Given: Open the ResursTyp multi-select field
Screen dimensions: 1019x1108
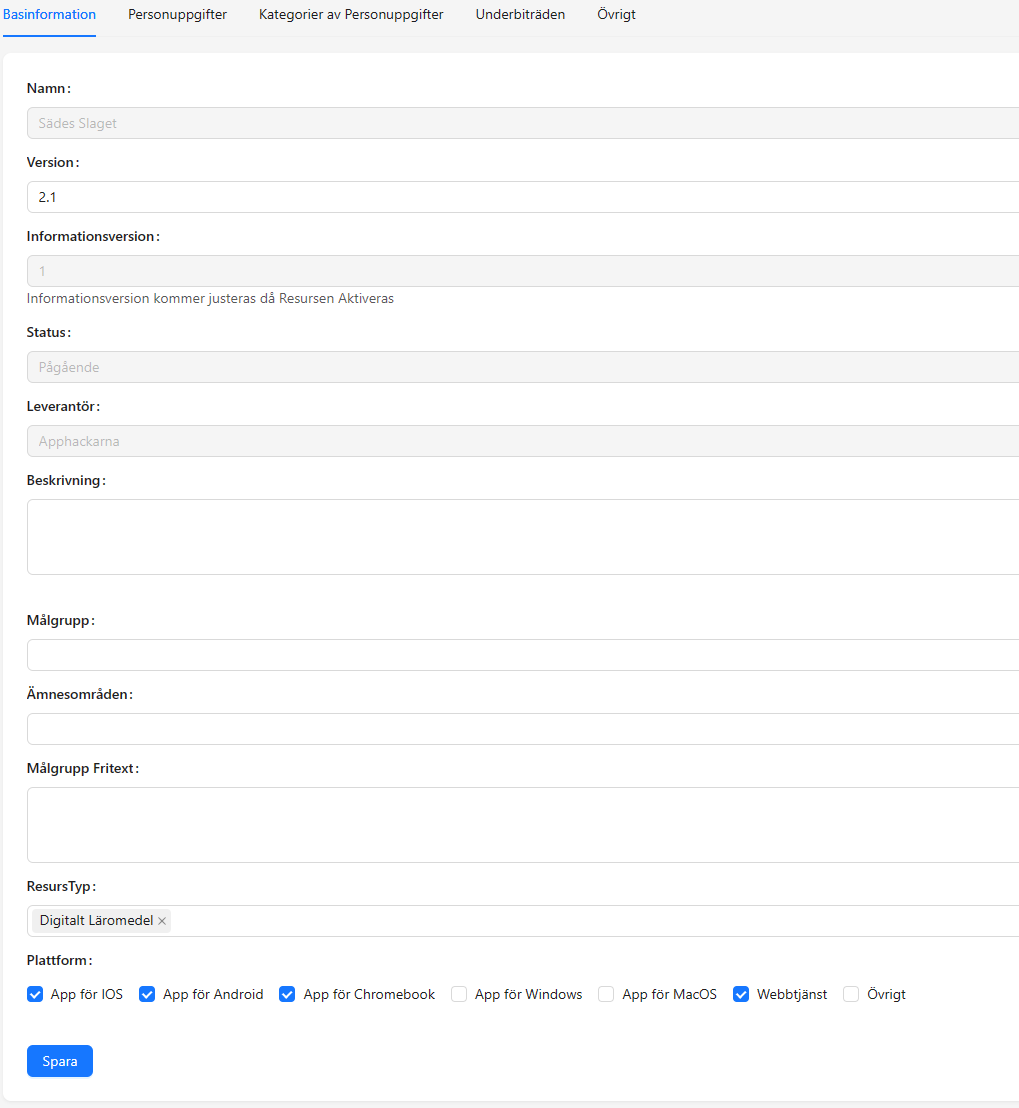Looking at the screenshot, I should pos(523,921).
